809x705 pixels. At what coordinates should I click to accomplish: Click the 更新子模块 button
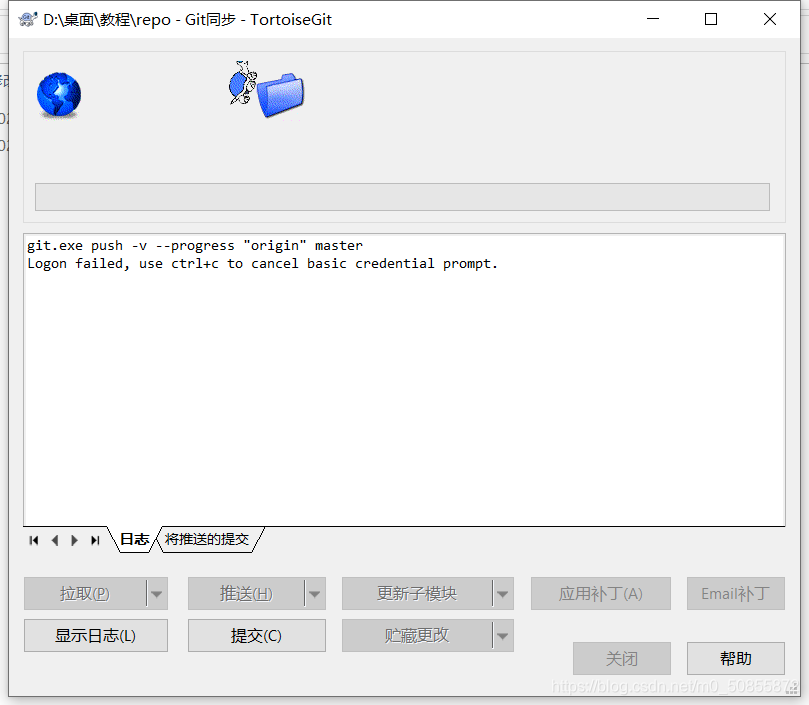tap(417, 594)
